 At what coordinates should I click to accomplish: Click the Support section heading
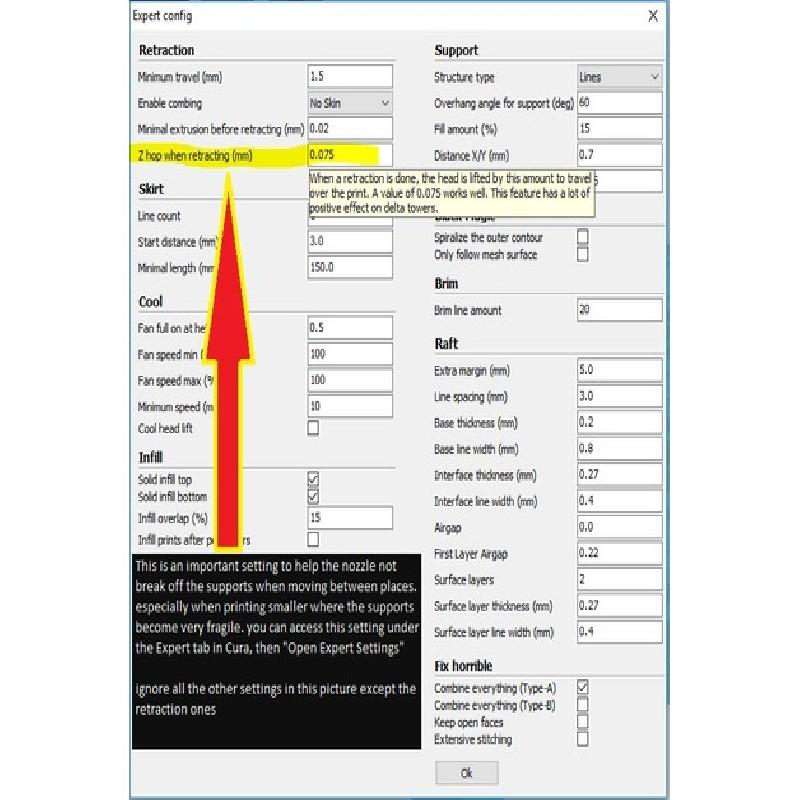(x=456, y=51)
